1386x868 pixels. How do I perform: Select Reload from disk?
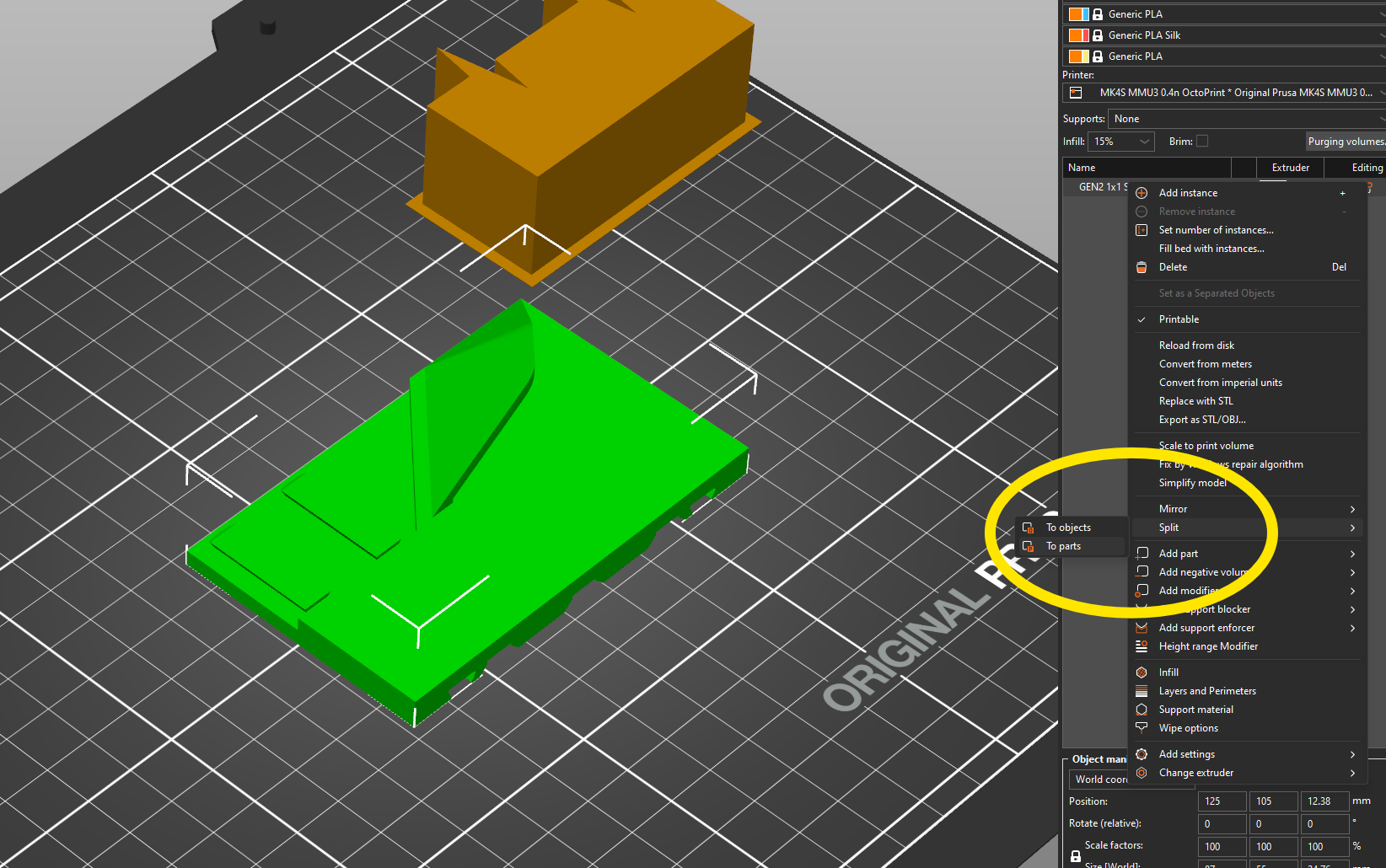pos(1196,346)
